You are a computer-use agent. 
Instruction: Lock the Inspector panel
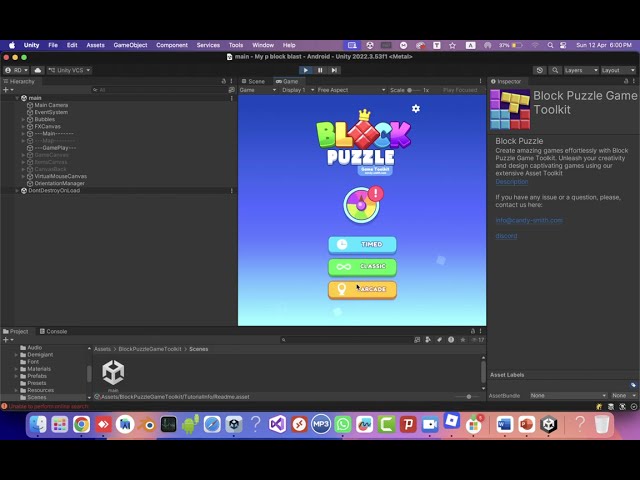[x=626, y=81]
